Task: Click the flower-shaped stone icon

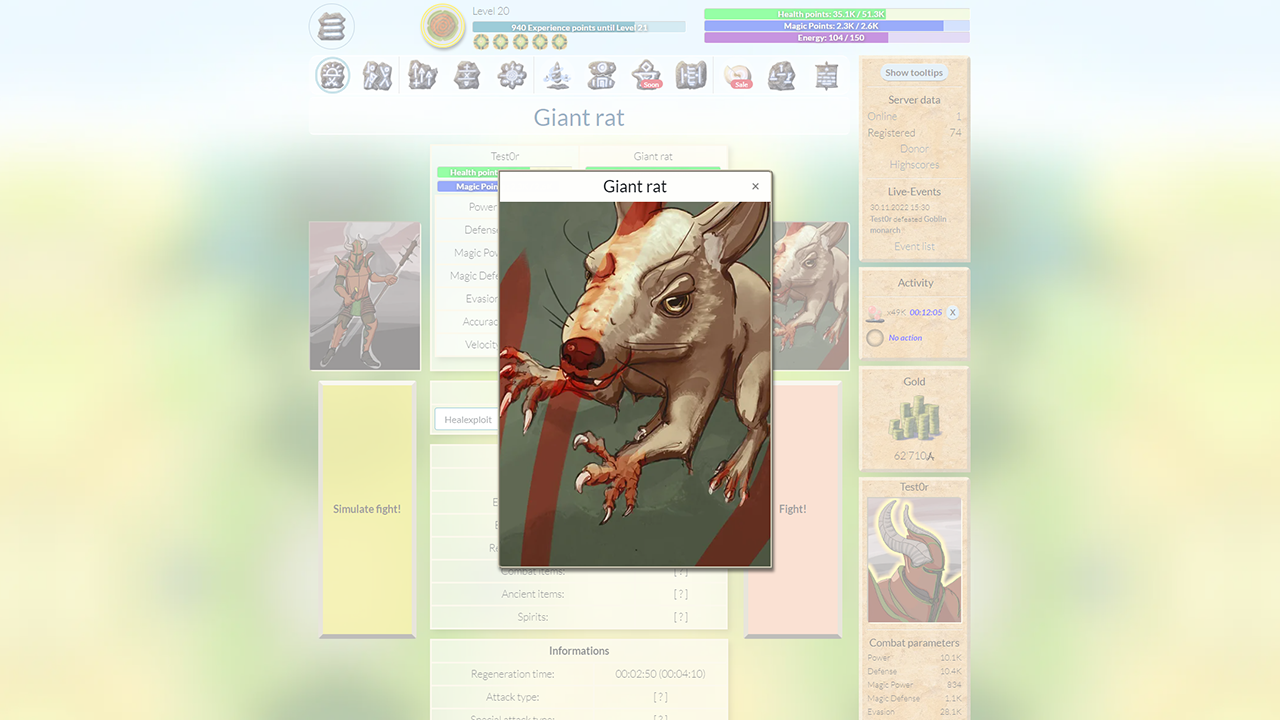Action: coord(512,76)
